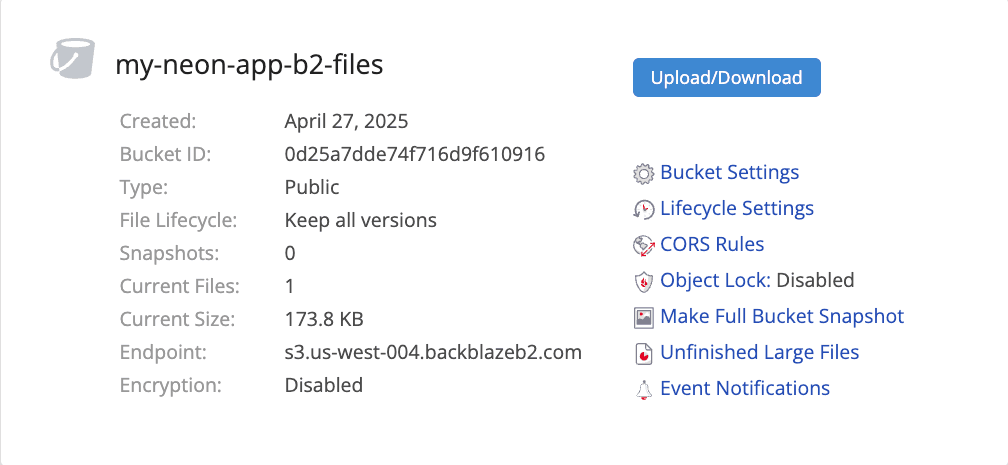Click the gear icon for Bucket Settings

pyautogui.click(x=644, y=174)
